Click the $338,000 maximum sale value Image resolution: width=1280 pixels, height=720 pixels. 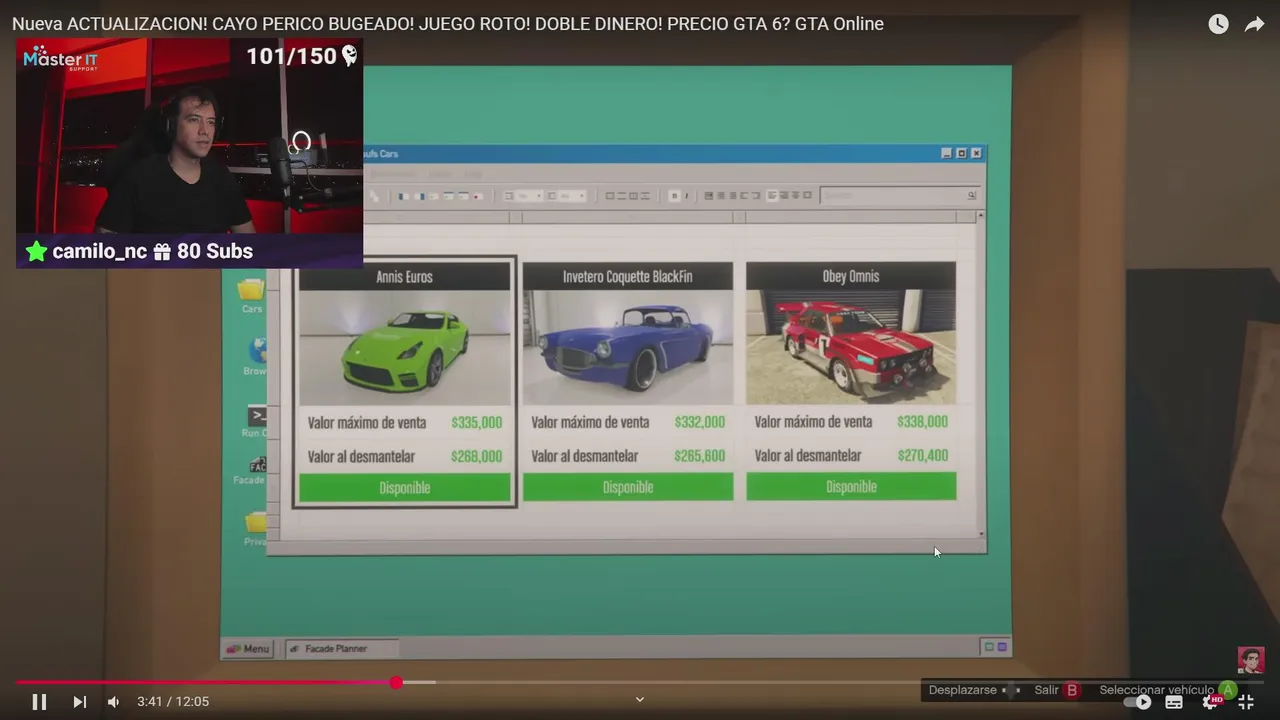(922, 422)
